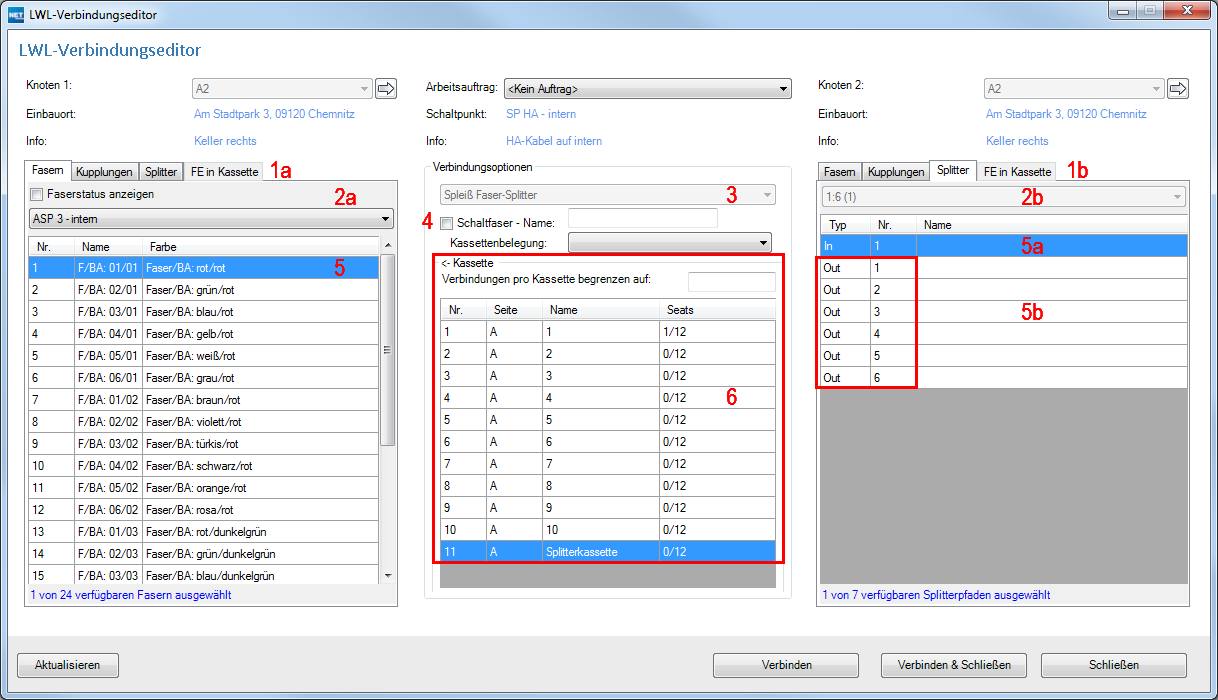This screenshot has height=700, width=1218.
Task: Open right FE in Kassette tab
Action: point(1017,172)
